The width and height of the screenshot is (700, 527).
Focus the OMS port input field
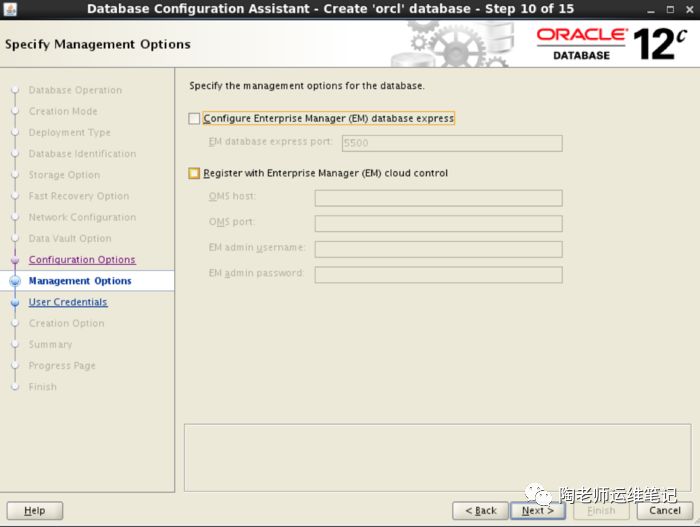point(438,224)
